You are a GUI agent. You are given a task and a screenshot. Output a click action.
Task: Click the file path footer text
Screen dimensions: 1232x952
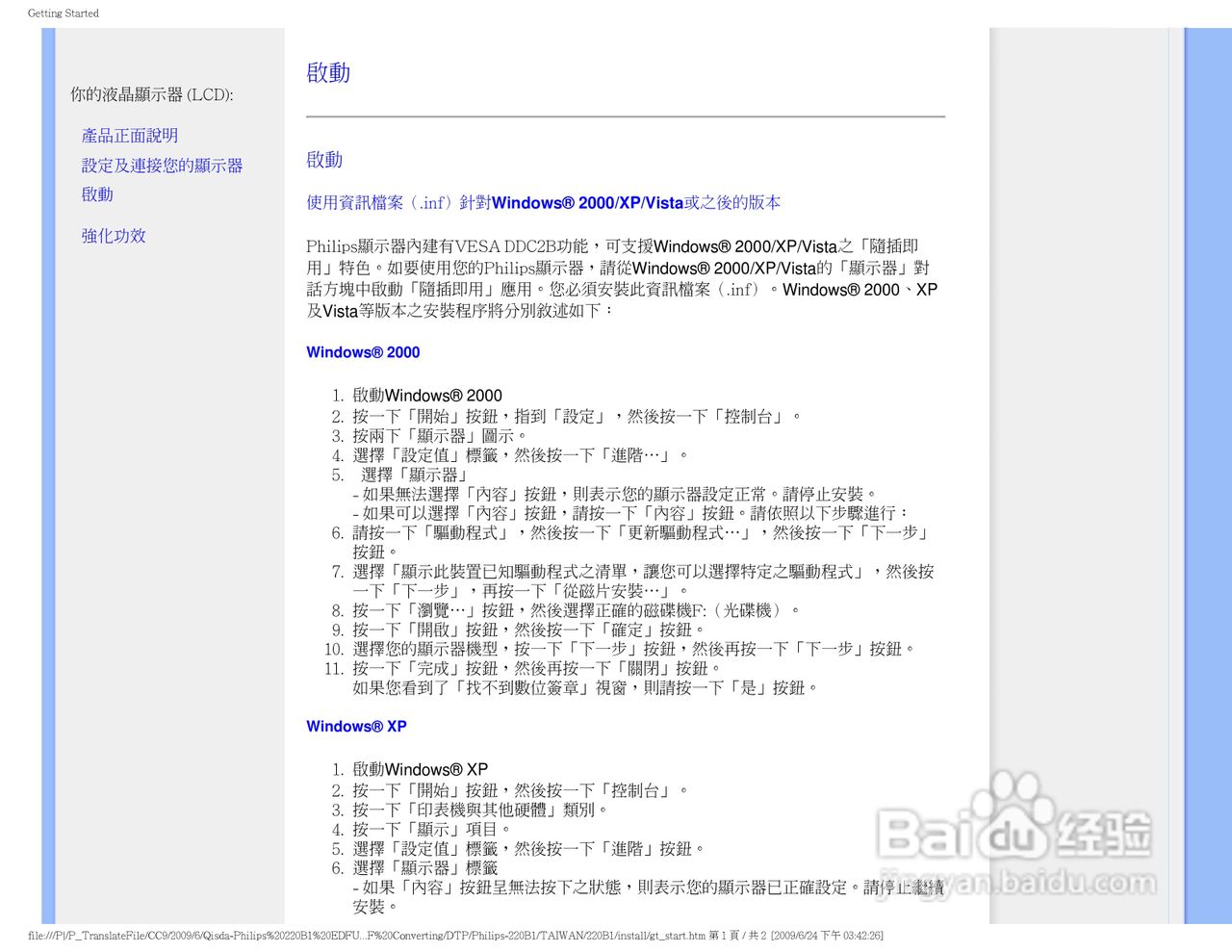367,936
